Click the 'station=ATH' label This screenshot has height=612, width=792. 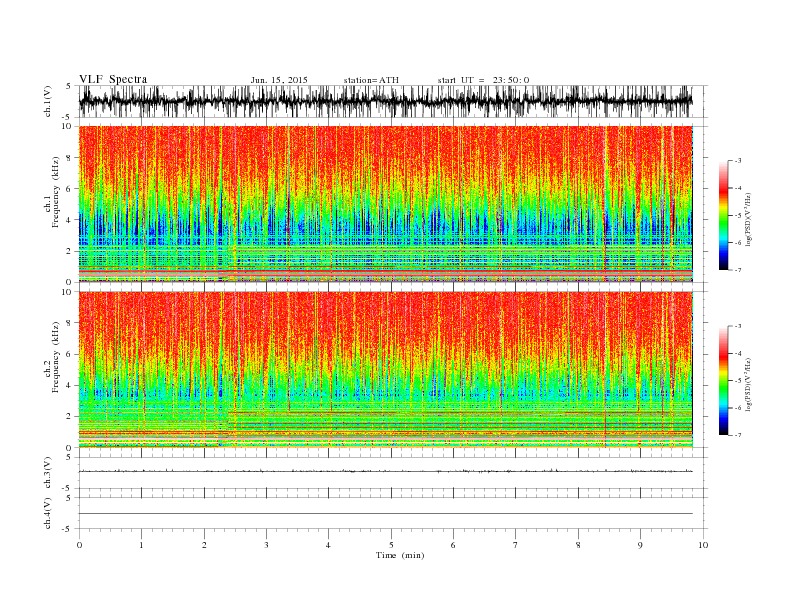(371, 80)
